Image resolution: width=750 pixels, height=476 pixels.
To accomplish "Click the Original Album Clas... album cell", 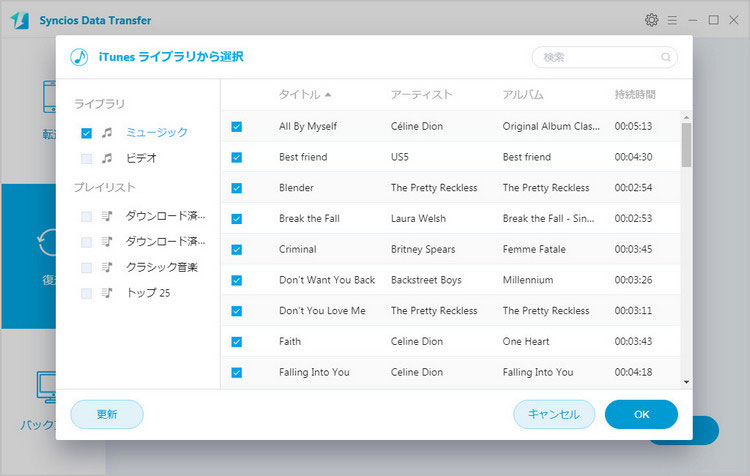I will [551, 126].
